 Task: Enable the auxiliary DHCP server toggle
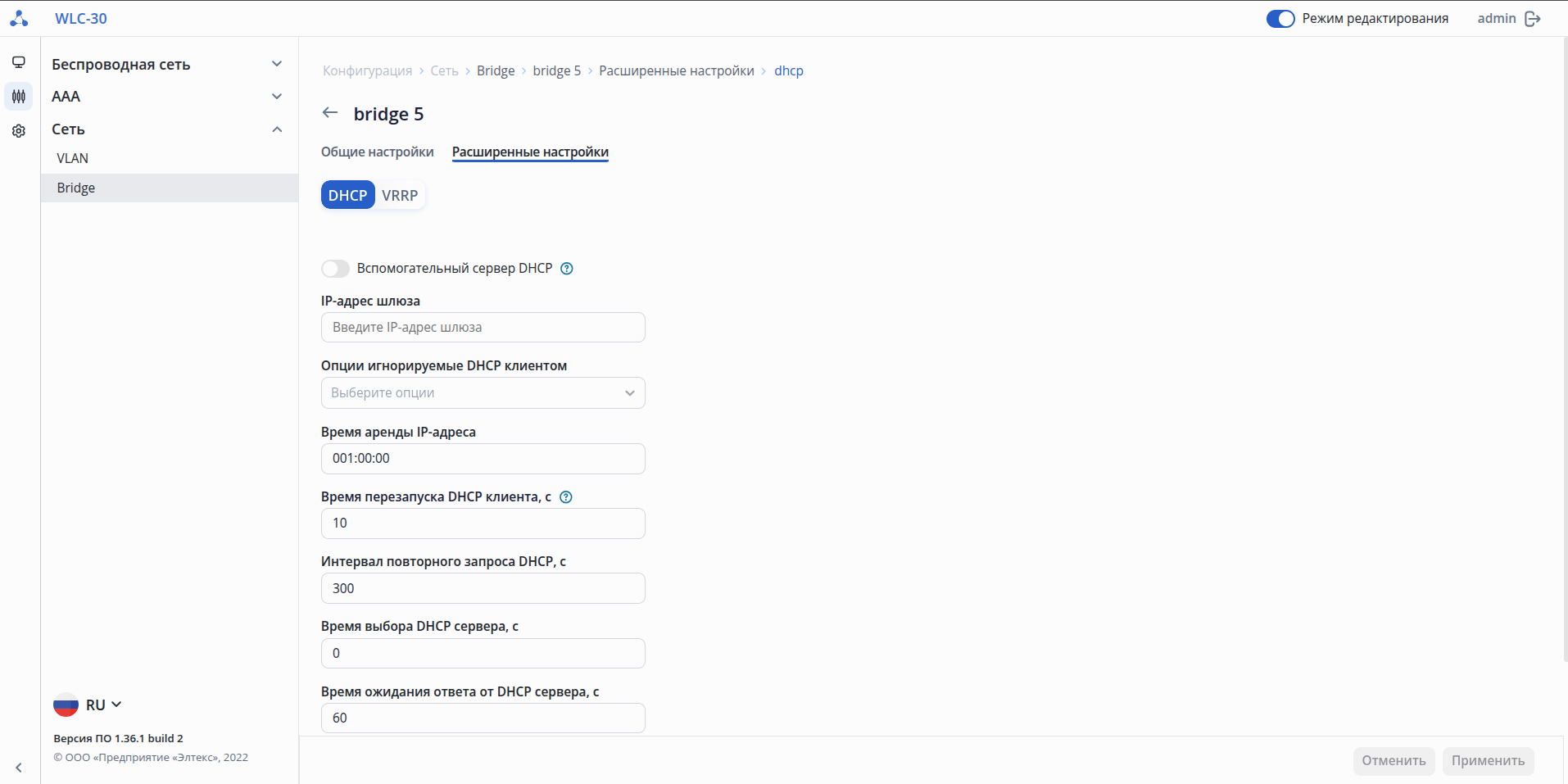tap(335, 269)
